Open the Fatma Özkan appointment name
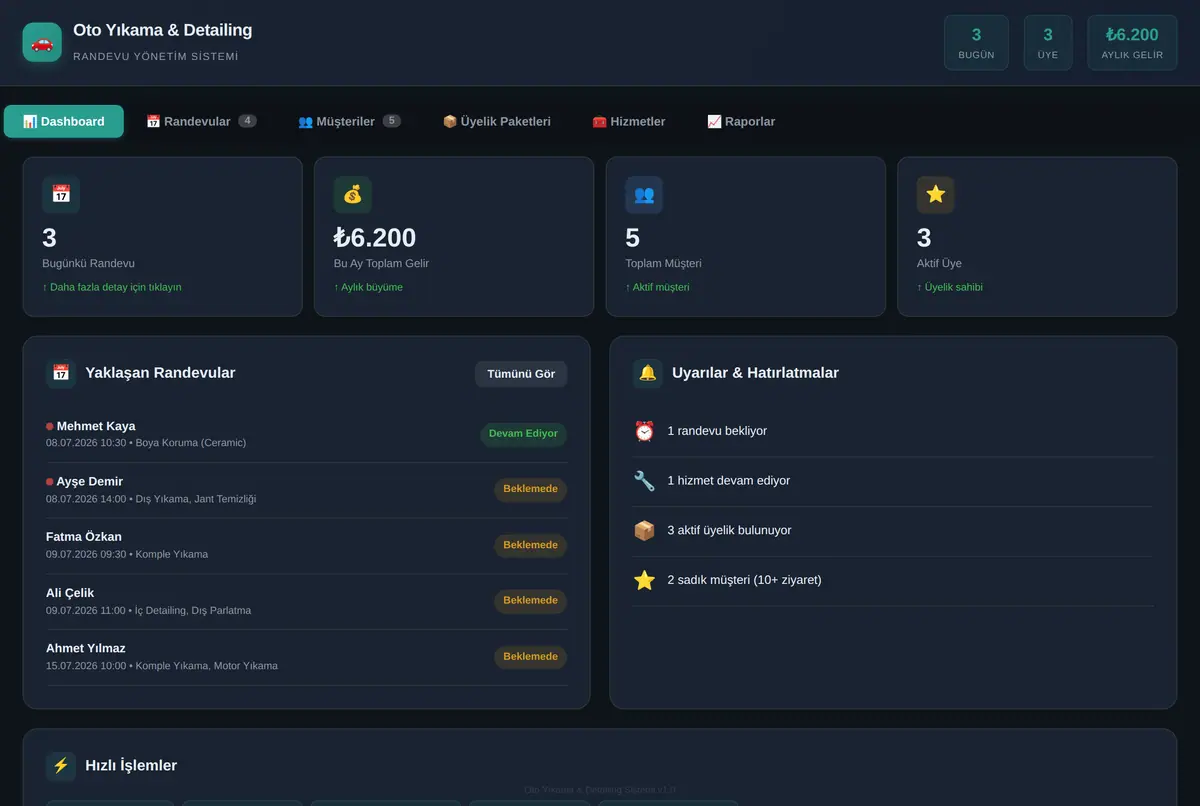This screenshot has width=1200, height=806. coord(84,537)
